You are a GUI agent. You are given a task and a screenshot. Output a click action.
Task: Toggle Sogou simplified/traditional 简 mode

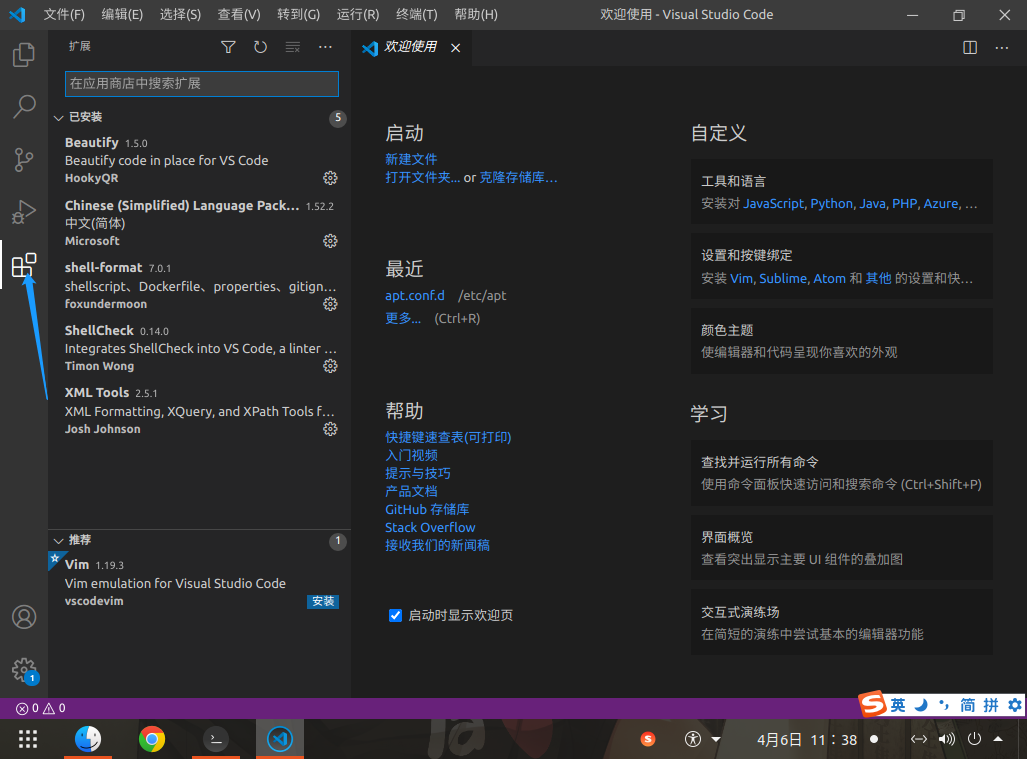[x=967, y=705]
